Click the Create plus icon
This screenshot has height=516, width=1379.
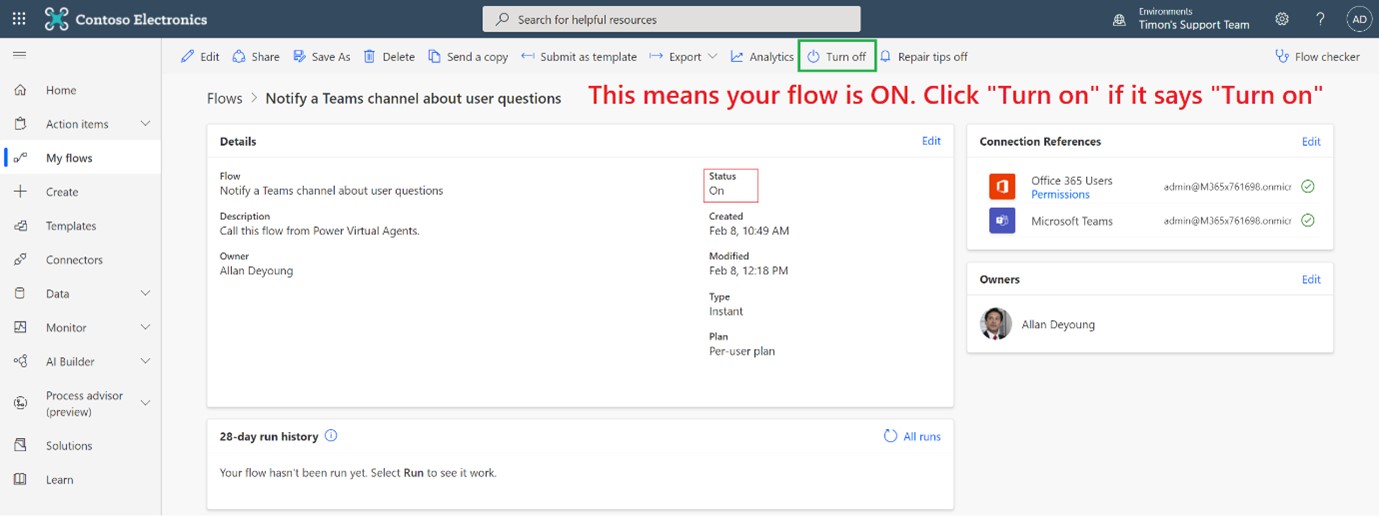(x=20, y=192)
